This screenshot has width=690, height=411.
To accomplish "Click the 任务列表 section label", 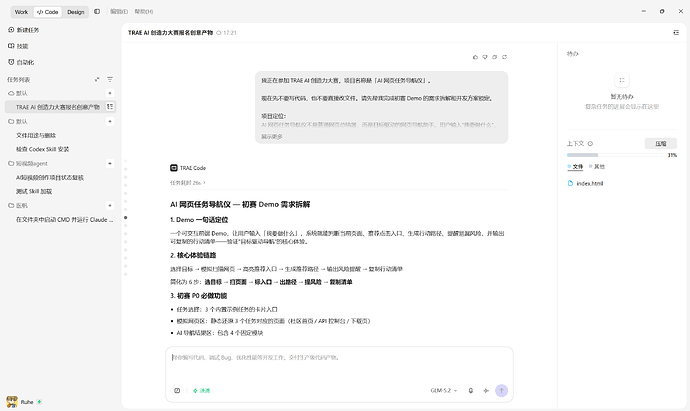I will click(18, 80).
